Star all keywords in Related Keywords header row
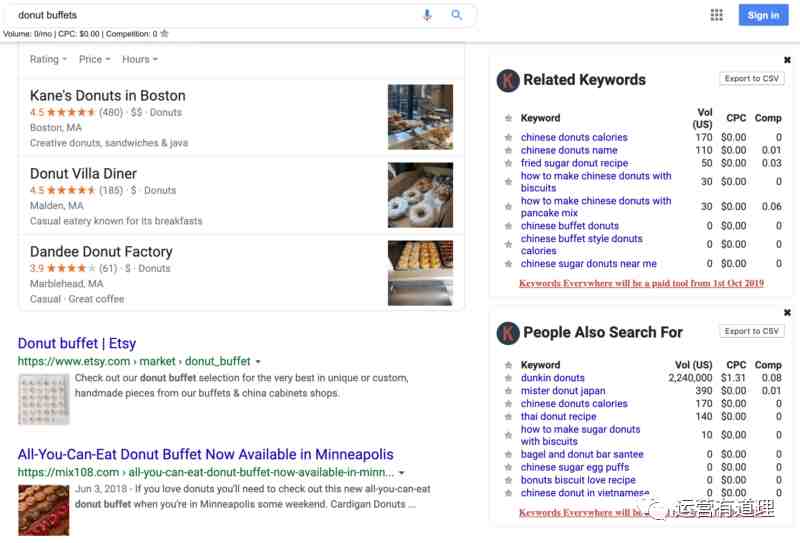 508,118
